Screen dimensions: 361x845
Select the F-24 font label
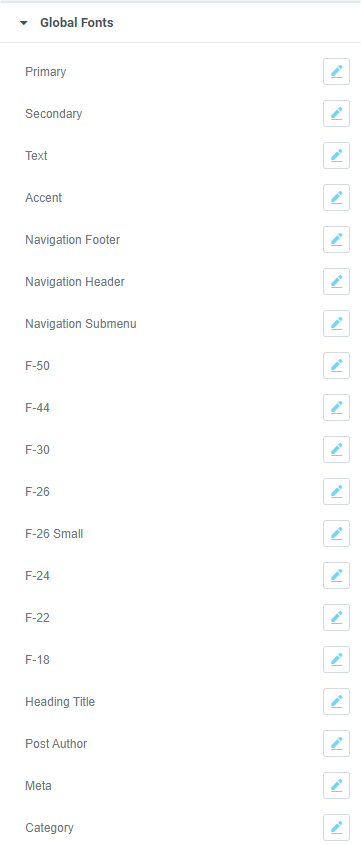[37, 576]
